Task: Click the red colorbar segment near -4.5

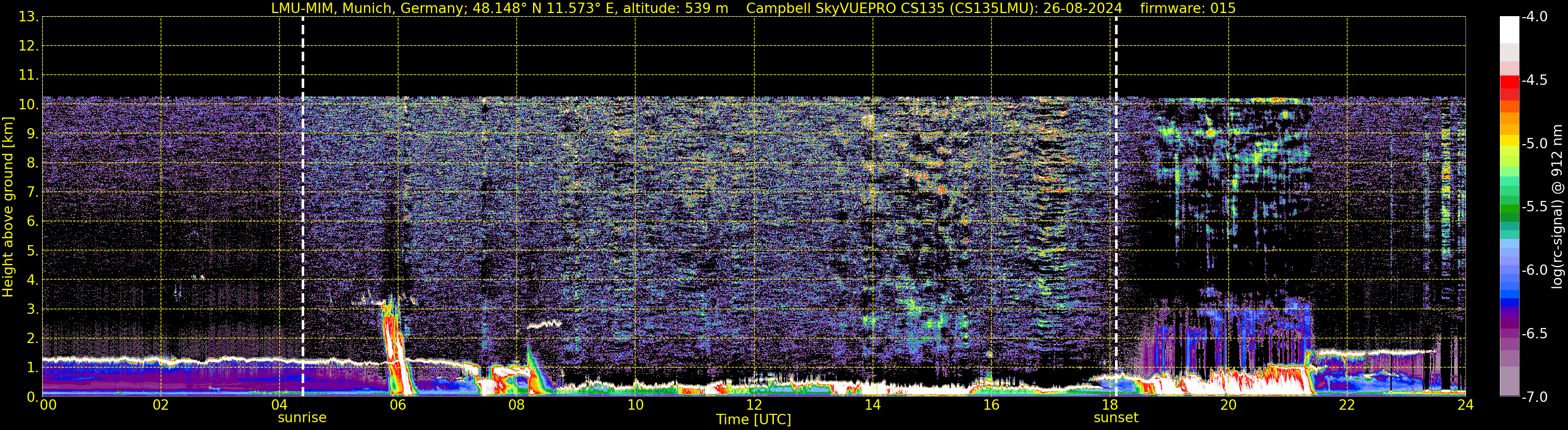Action: [1509, 82]
